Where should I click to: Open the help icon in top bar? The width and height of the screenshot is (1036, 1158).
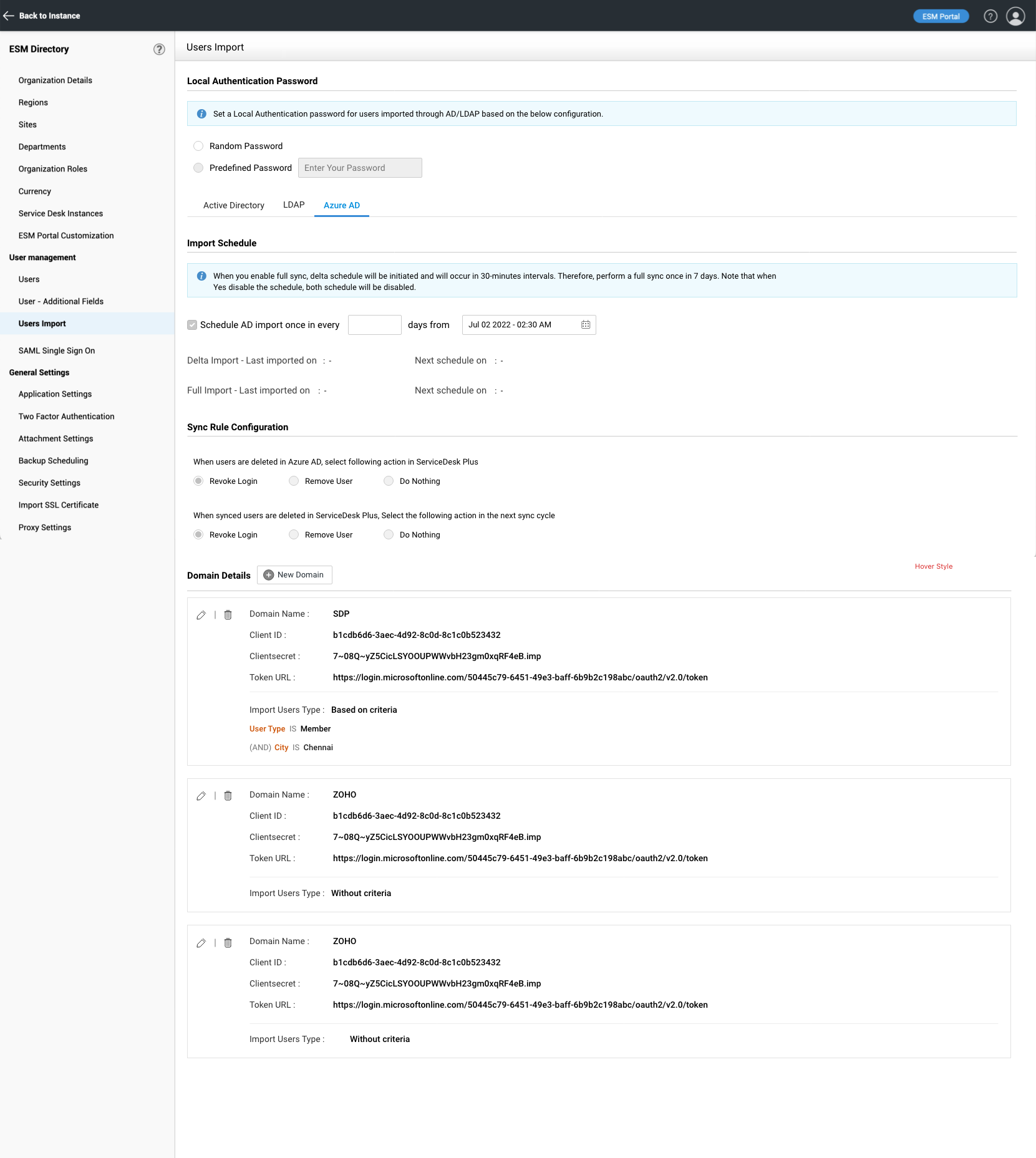click(x=990, y=16)
